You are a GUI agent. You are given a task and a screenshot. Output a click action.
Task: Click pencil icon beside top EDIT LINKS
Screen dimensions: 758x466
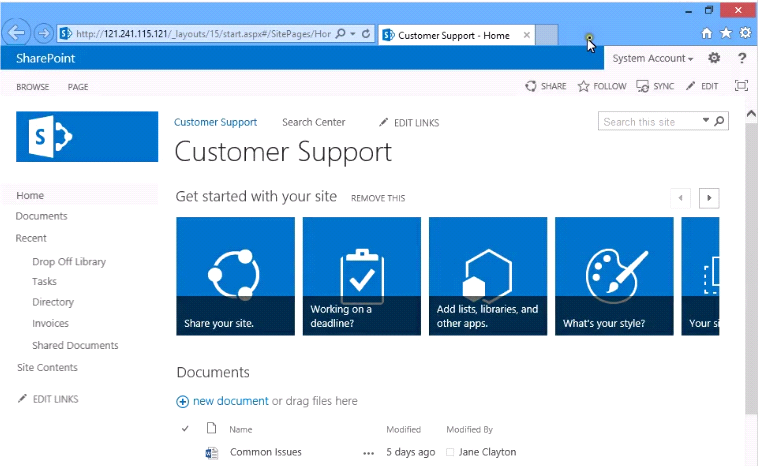[383, 122]
